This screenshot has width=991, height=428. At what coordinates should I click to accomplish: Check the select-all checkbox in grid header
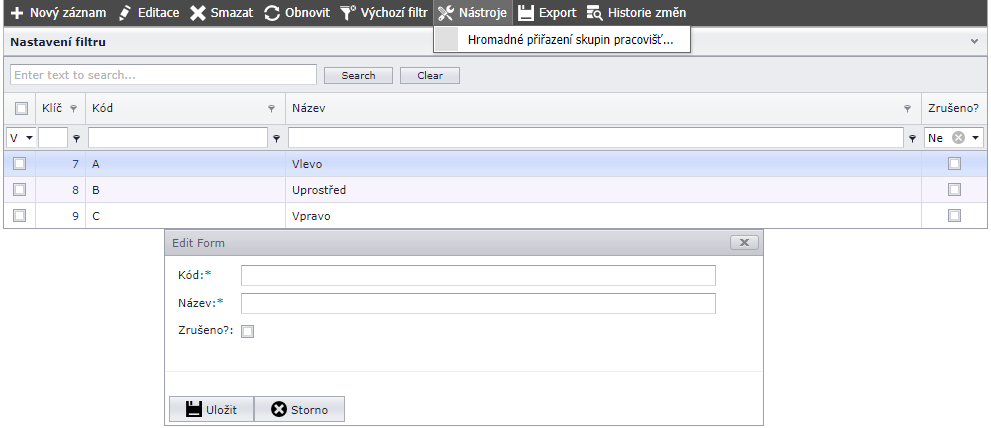tap(21, 109)
